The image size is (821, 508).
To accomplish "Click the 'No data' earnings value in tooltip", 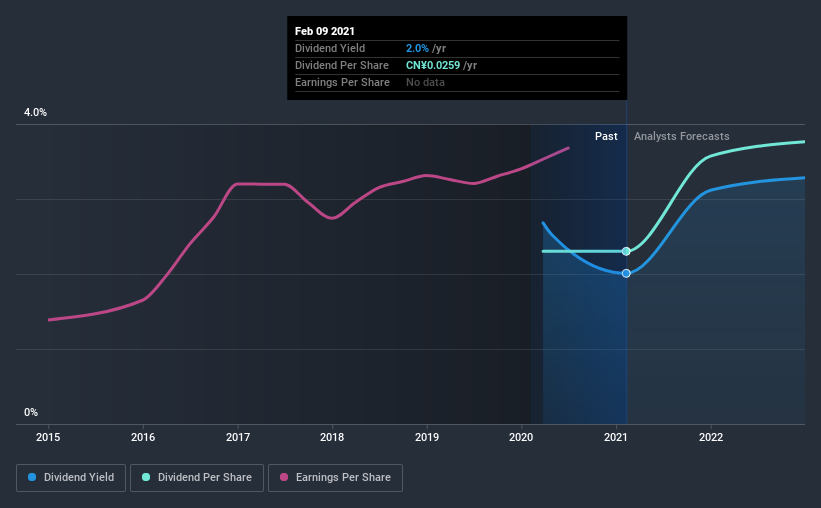I will [425, 82].
